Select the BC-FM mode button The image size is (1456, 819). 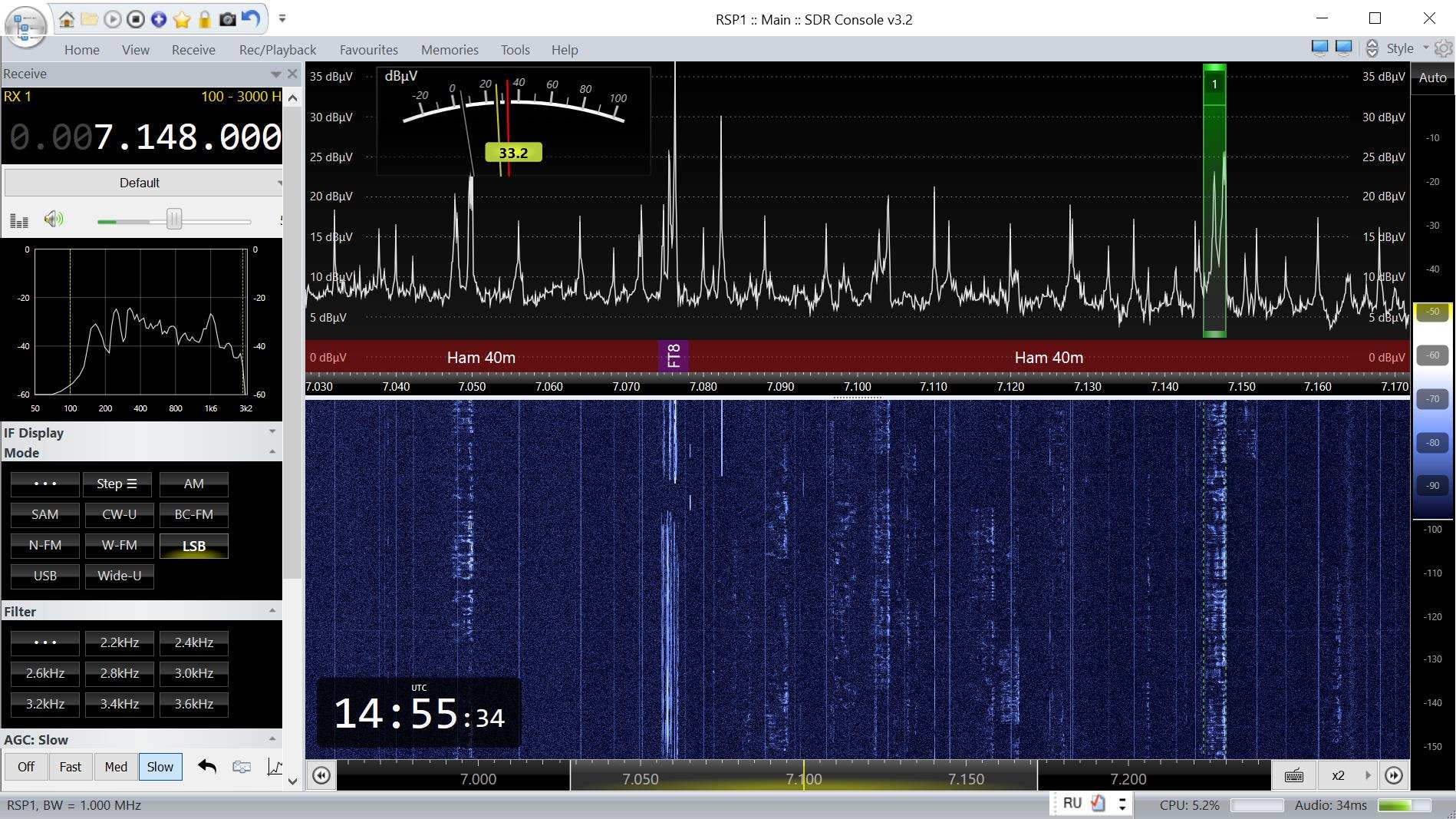pos(194,514)
